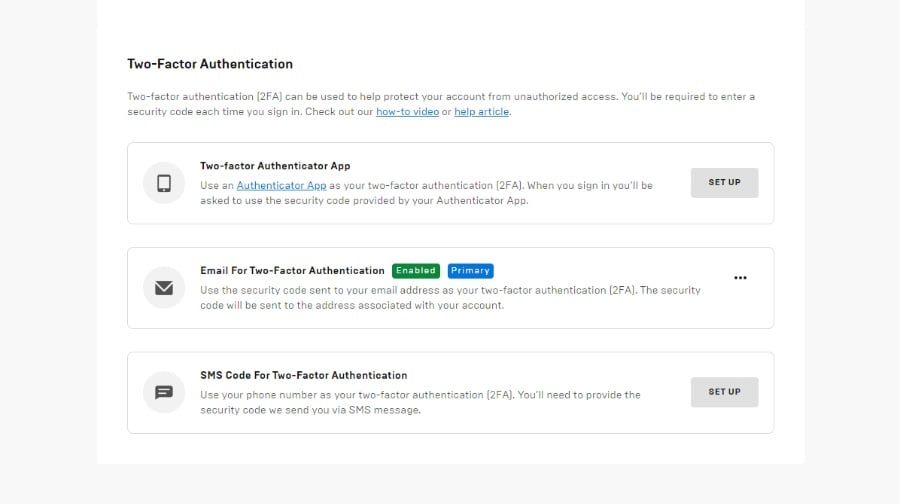The width and height of the screenshot is (903, 504).
Task: Click the Two-Factor Authentication heading
Action: click(210, 64)
